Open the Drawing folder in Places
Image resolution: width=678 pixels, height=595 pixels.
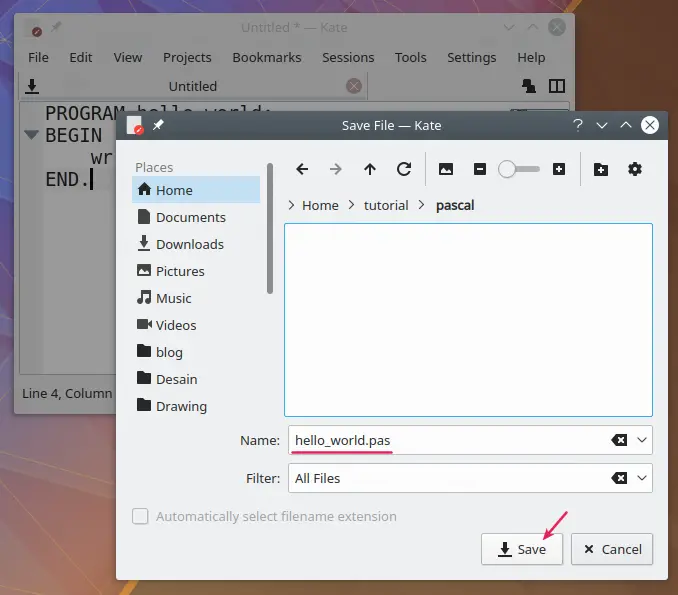(196, 406)
